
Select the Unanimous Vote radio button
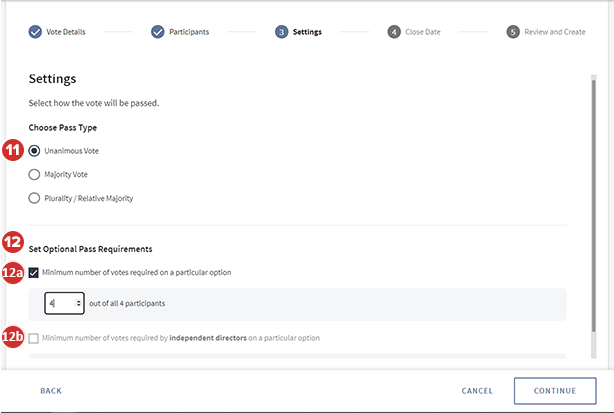[35, 151]
